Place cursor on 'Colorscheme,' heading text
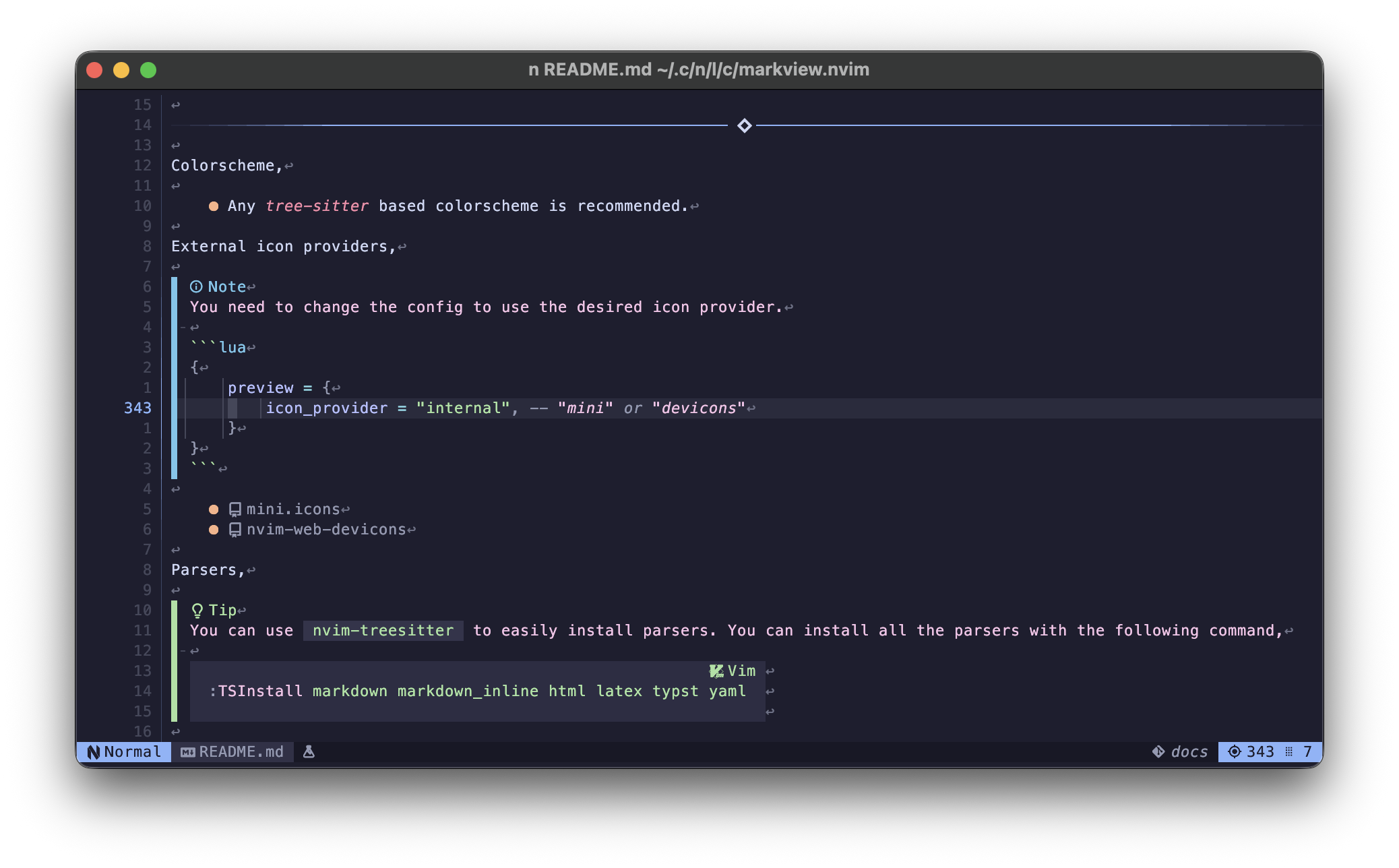 [x=227, y=166]
